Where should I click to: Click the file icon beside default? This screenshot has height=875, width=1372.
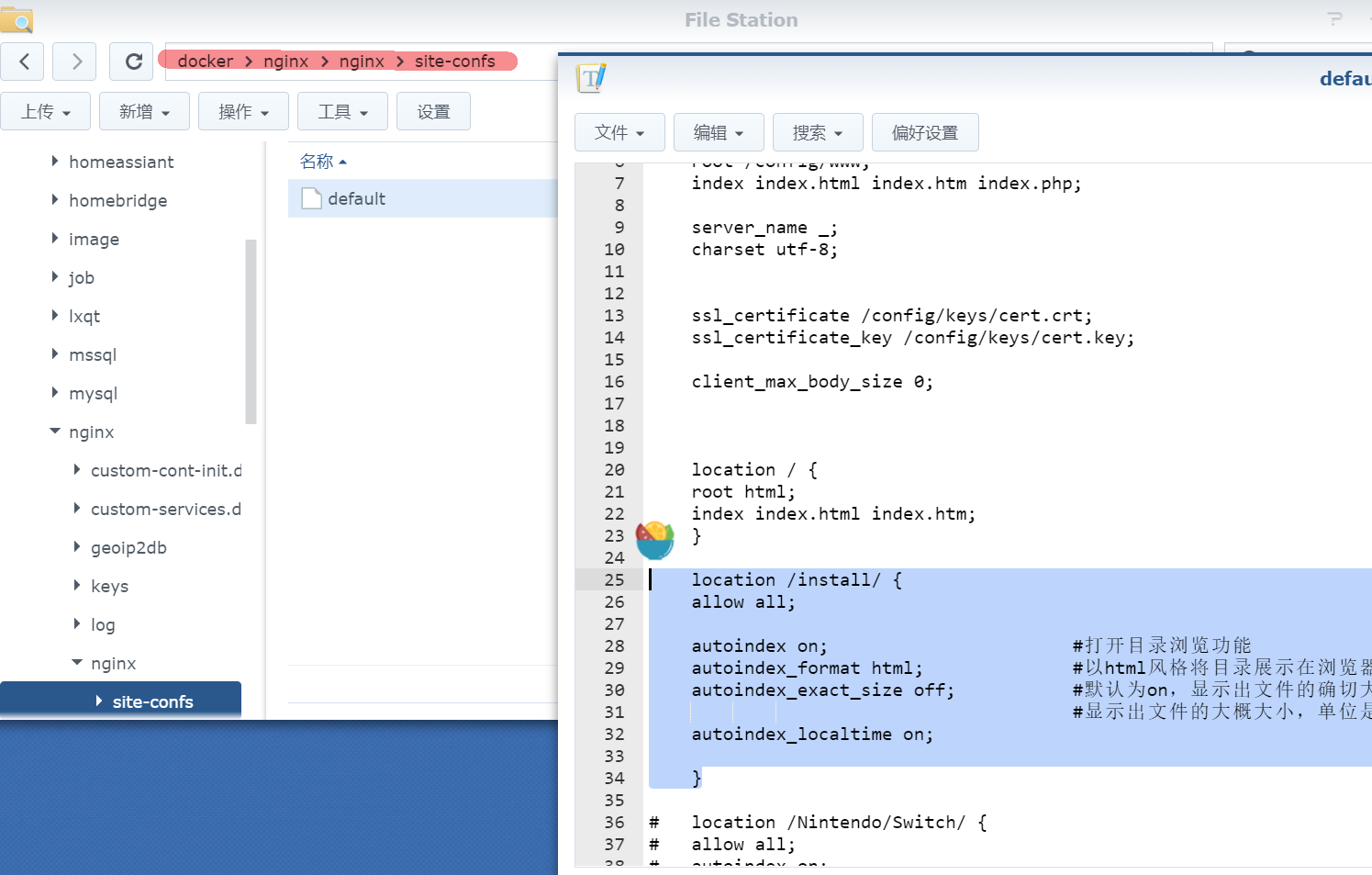pyautogui.click(x=311, y=198)
